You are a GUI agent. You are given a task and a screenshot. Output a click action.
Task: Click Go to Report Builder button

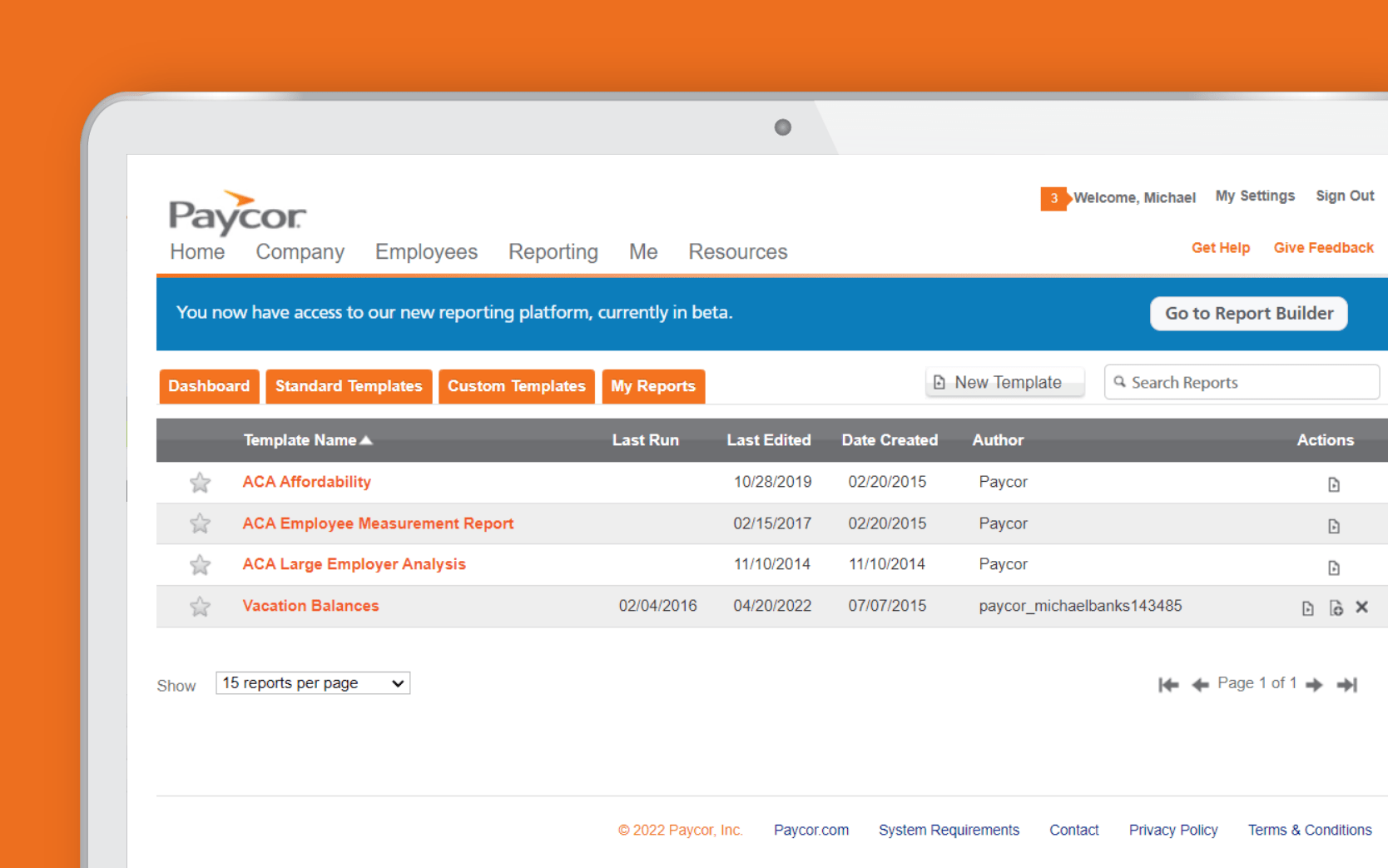coord(1249,314)
